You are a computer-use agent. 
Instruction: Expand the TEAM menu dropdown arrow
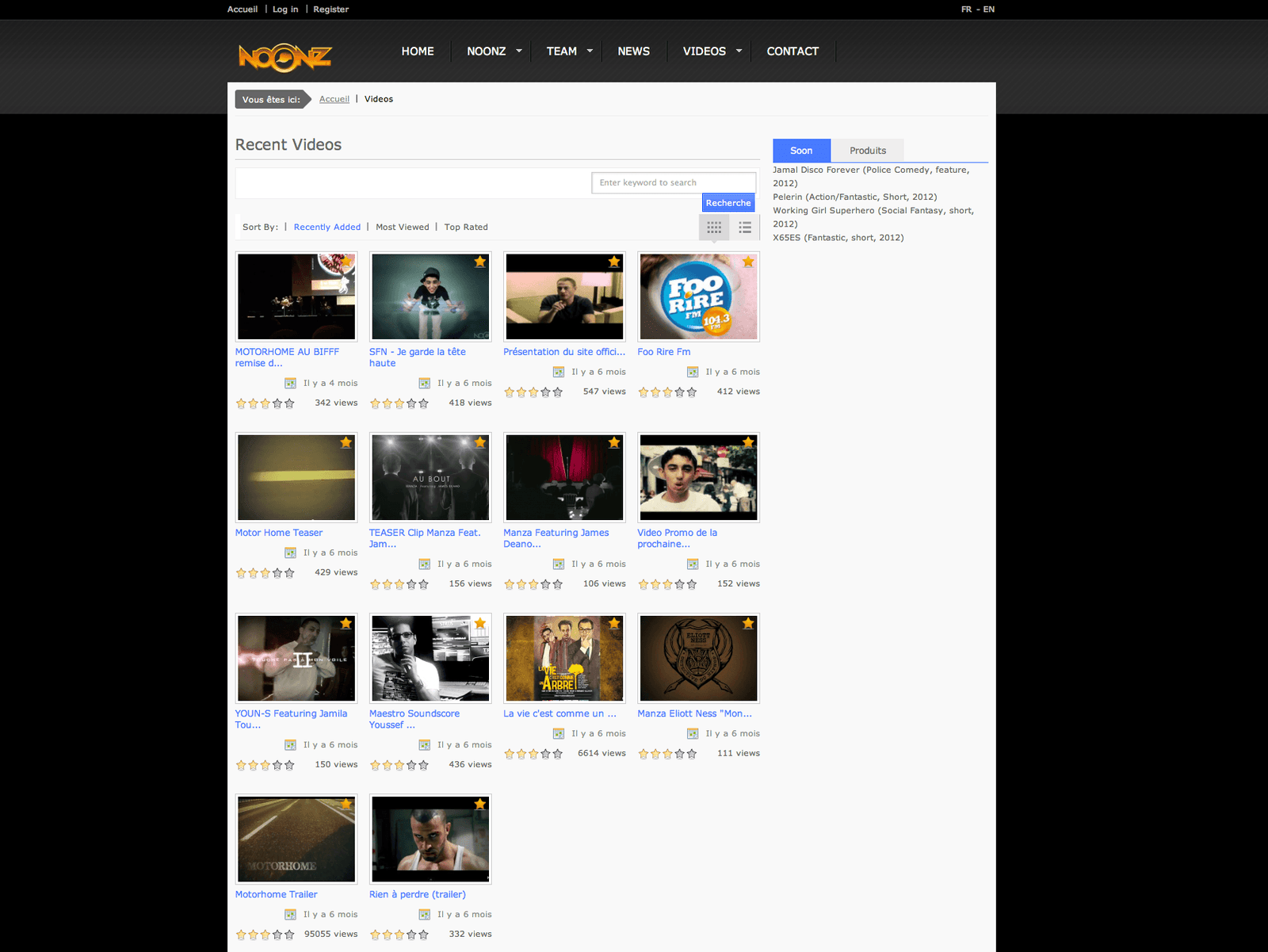pos(590,51)
